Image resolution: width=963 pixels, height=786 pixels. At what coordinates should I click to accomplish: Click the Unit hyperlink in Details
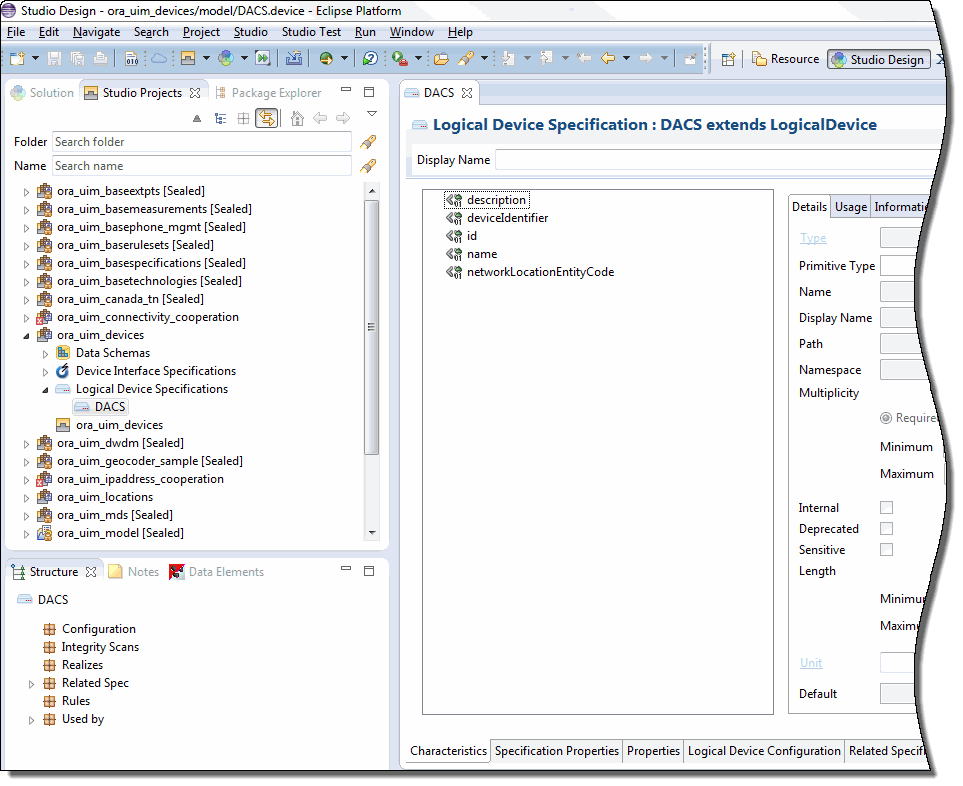coord(811,663)
